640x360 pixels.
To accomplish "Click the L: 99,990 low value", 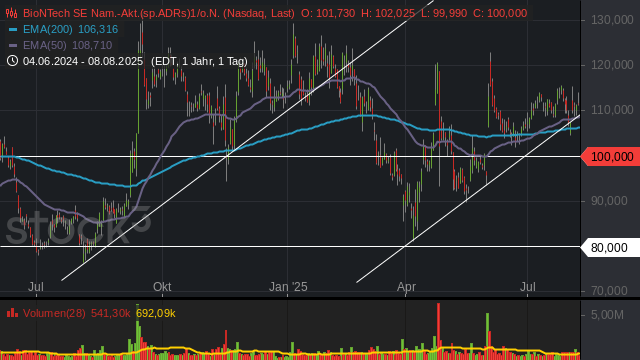I will [444, 13].
